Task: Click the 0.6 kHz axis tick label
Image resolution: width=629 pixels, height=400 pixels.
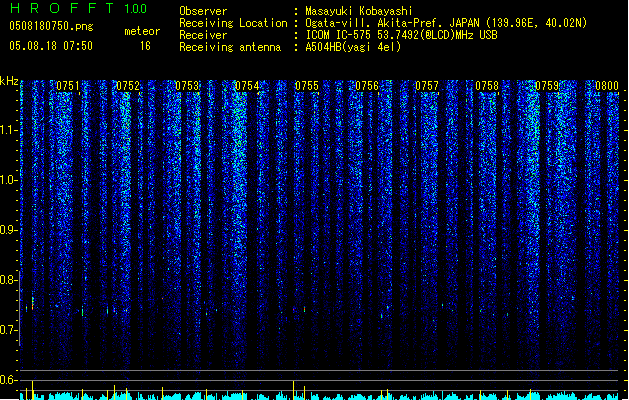Action: (8, 380)
